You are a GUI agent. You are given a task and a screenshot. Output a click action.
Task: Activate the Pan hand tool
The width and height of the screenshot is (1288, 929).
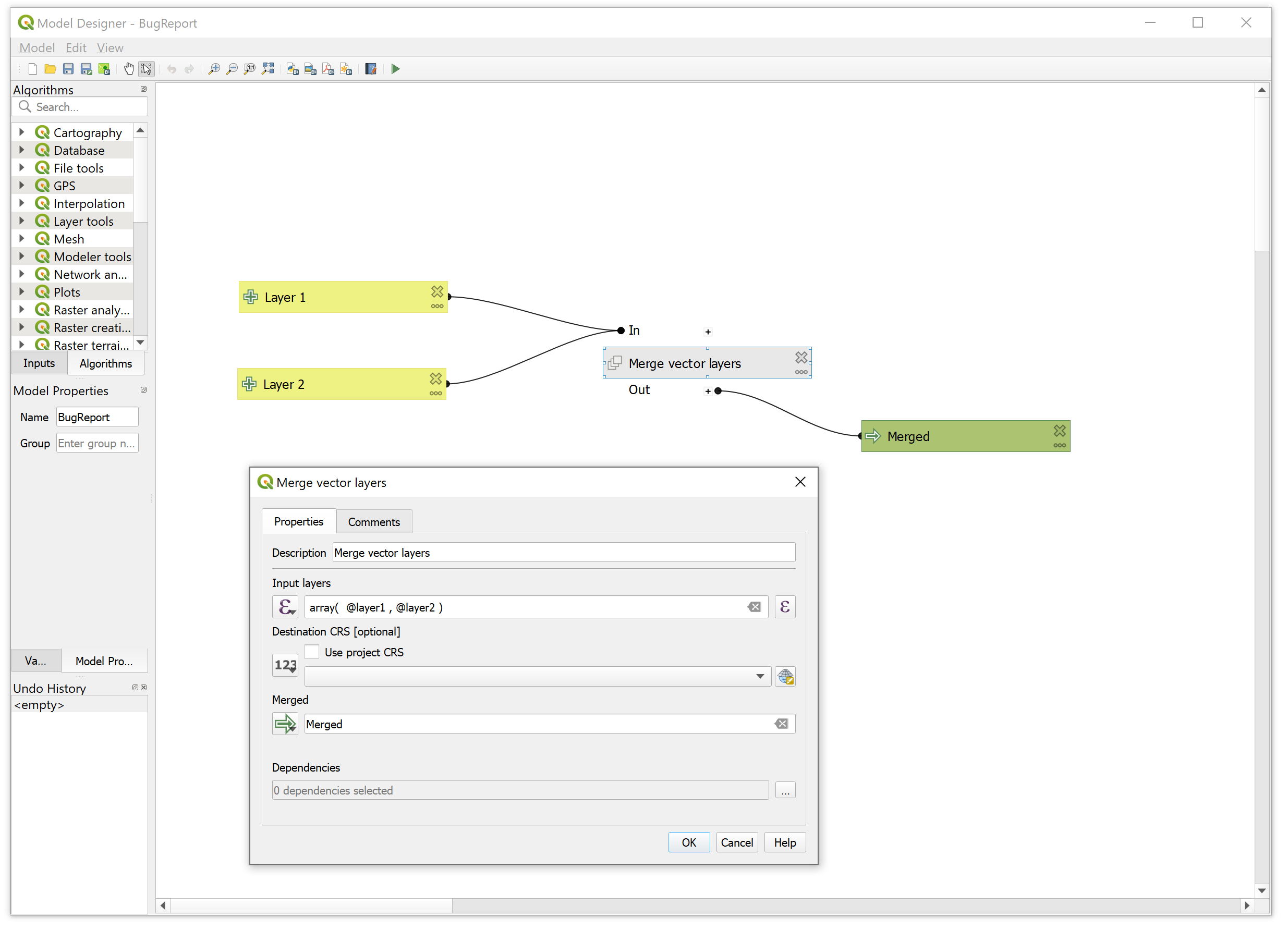click(129, 68)
